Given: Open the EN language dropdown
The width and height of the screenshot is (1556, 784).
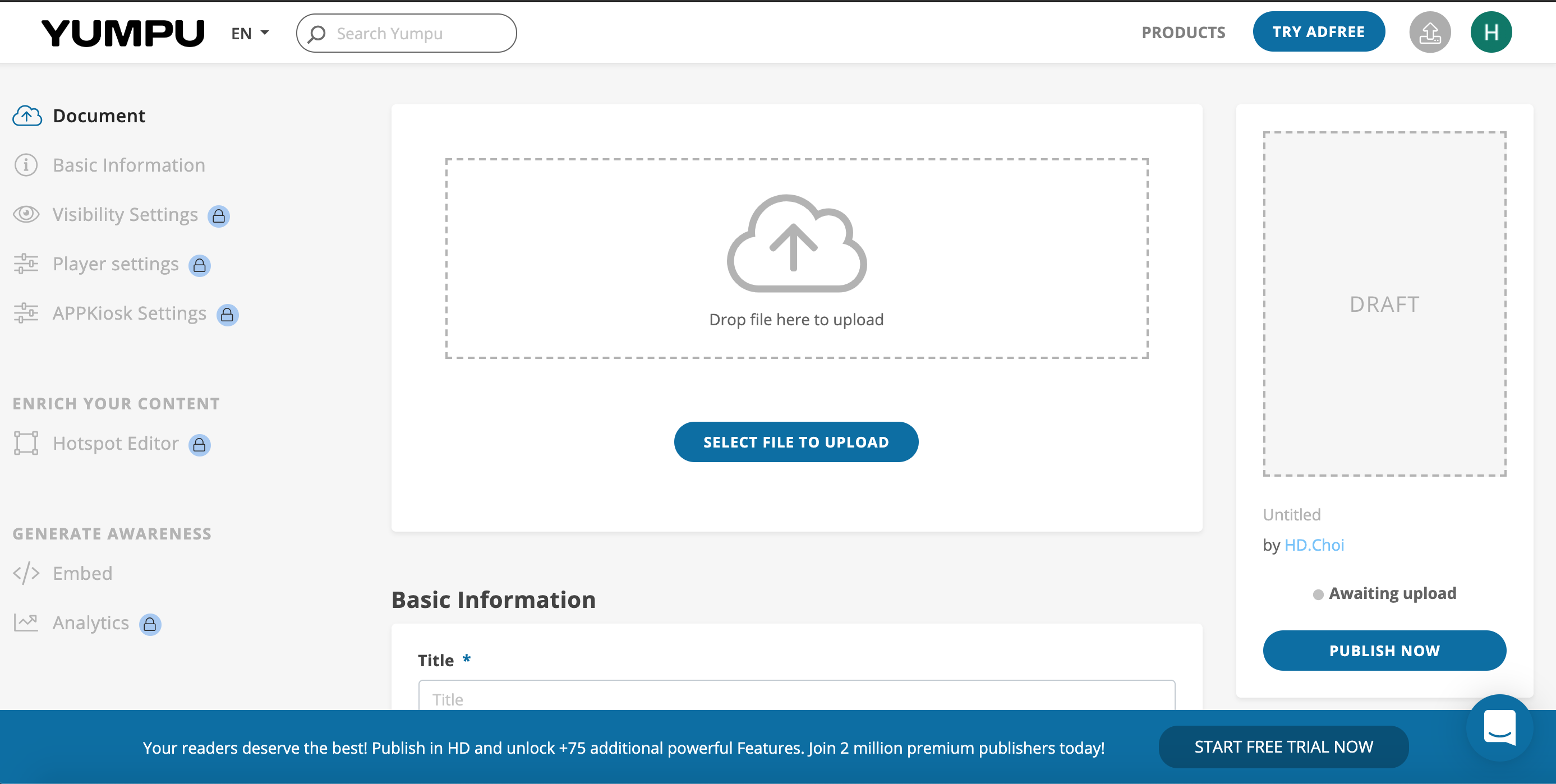Looking at the screenshot, I should point(250,33).
